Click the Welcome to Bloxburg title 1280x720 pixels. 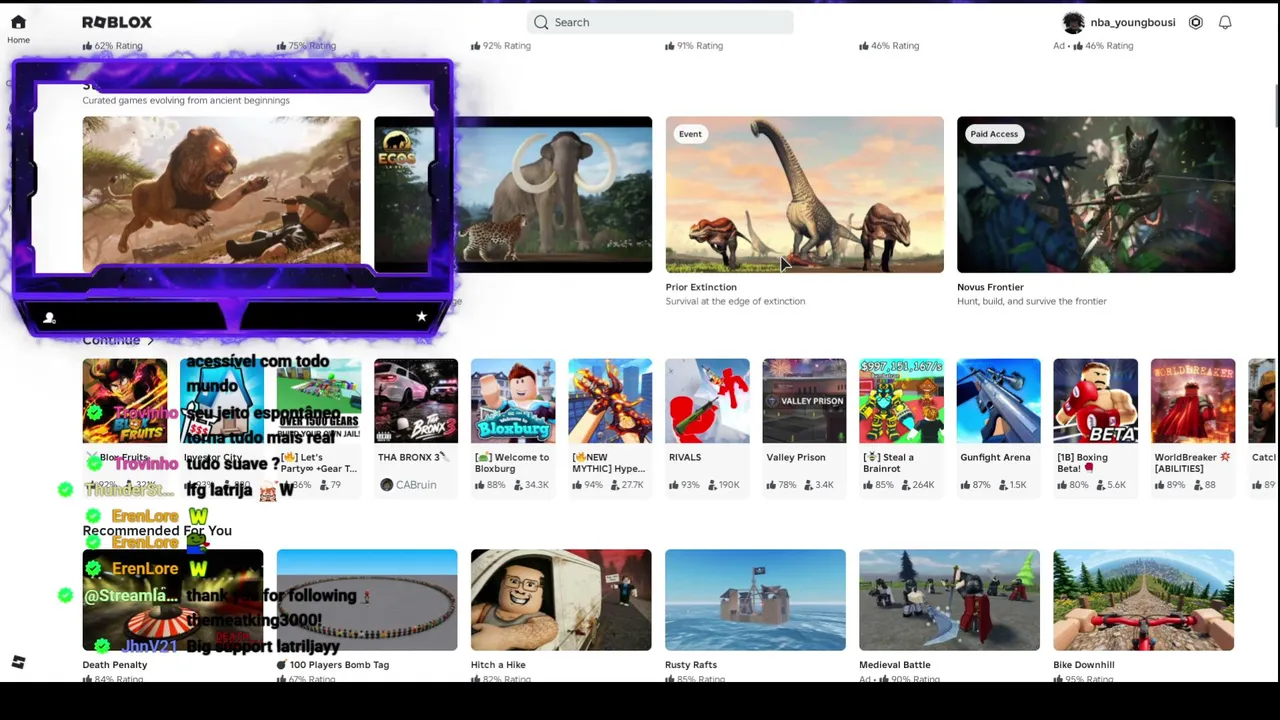tap(512, 463)
